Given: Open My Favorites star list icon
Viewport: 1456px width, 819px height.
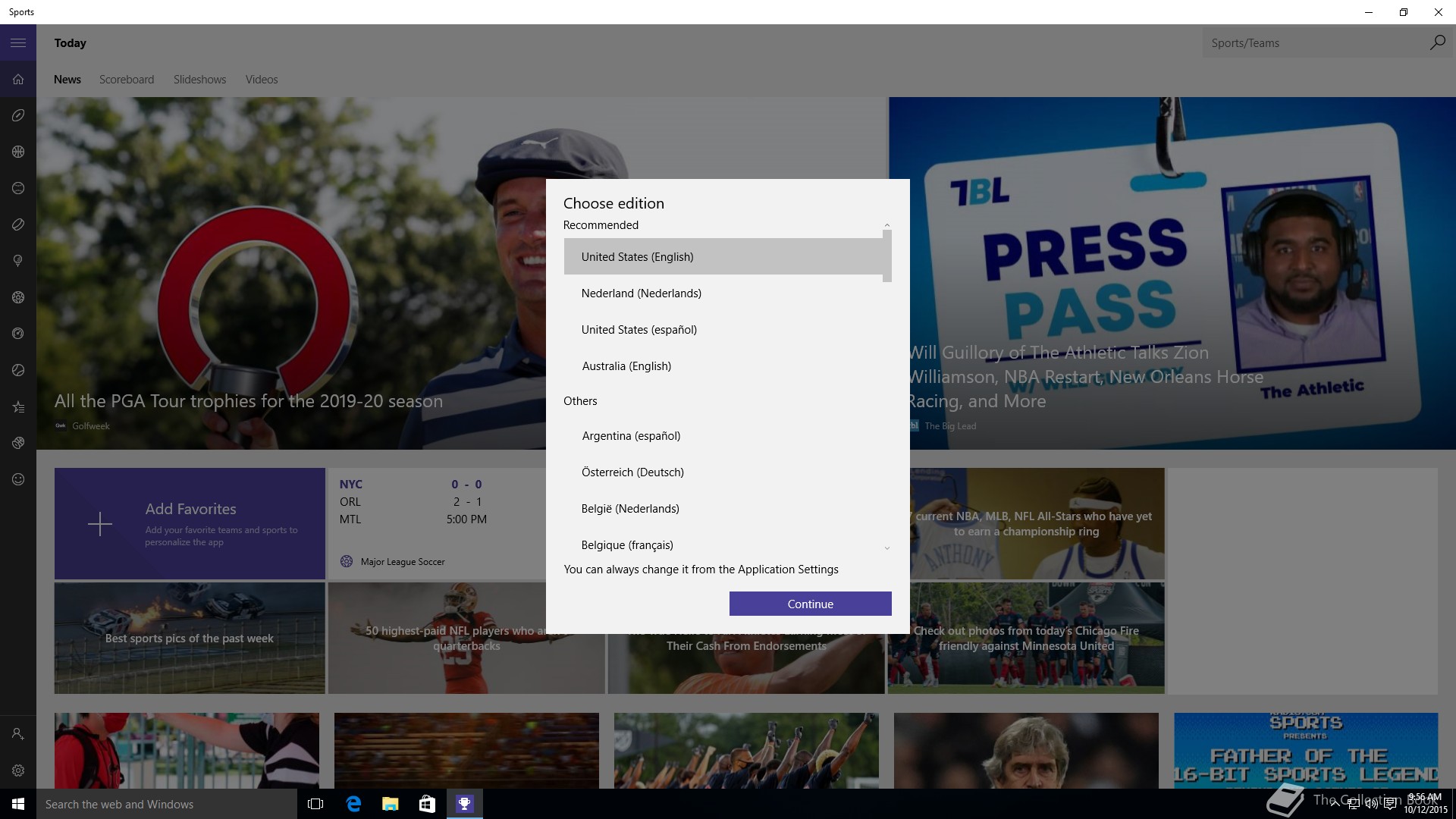Looking at the screenshot, I should coord(18,407).
